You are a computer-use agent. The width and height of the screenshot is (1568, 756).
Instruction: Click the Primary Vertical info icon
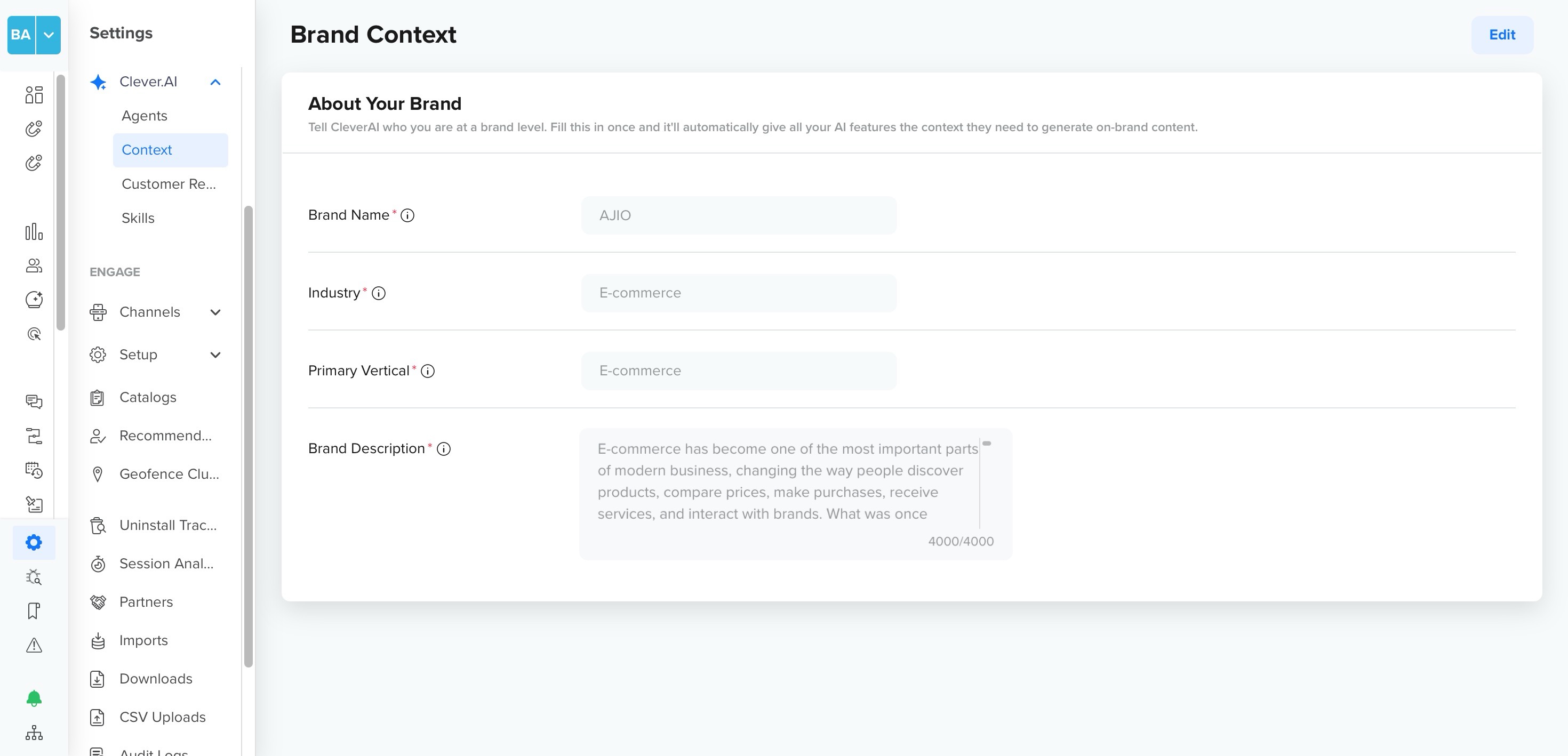tap(428, 371)
